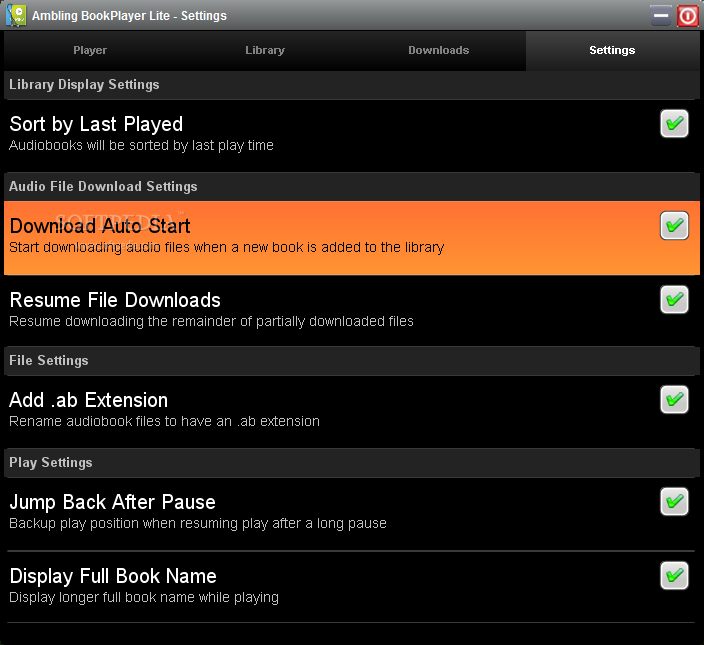
Task: Click 'Resume downloading the remainder' description
Action: (211, 321)
